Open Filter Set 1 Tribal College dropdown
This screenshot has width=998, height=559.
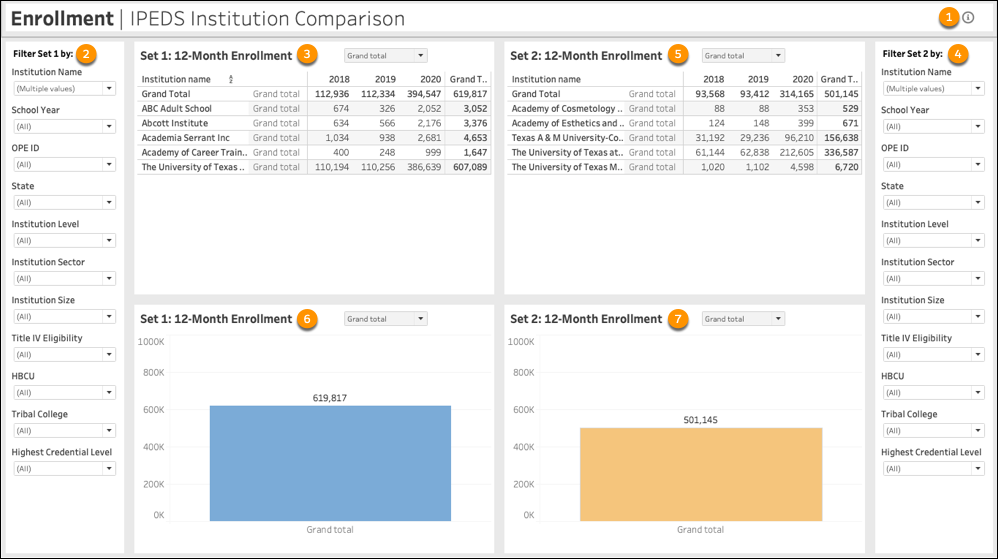pyautogui.click(x=64, y=430)
